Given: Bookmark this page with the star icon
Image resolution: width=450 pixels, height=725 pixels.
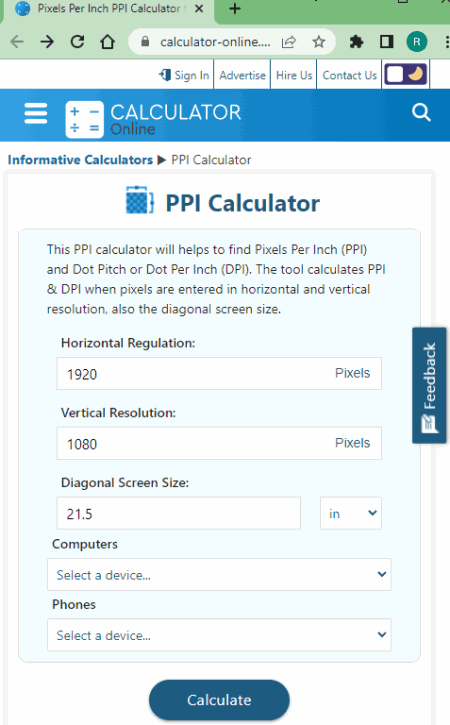Looking at the screenshot, I should 319,42.
